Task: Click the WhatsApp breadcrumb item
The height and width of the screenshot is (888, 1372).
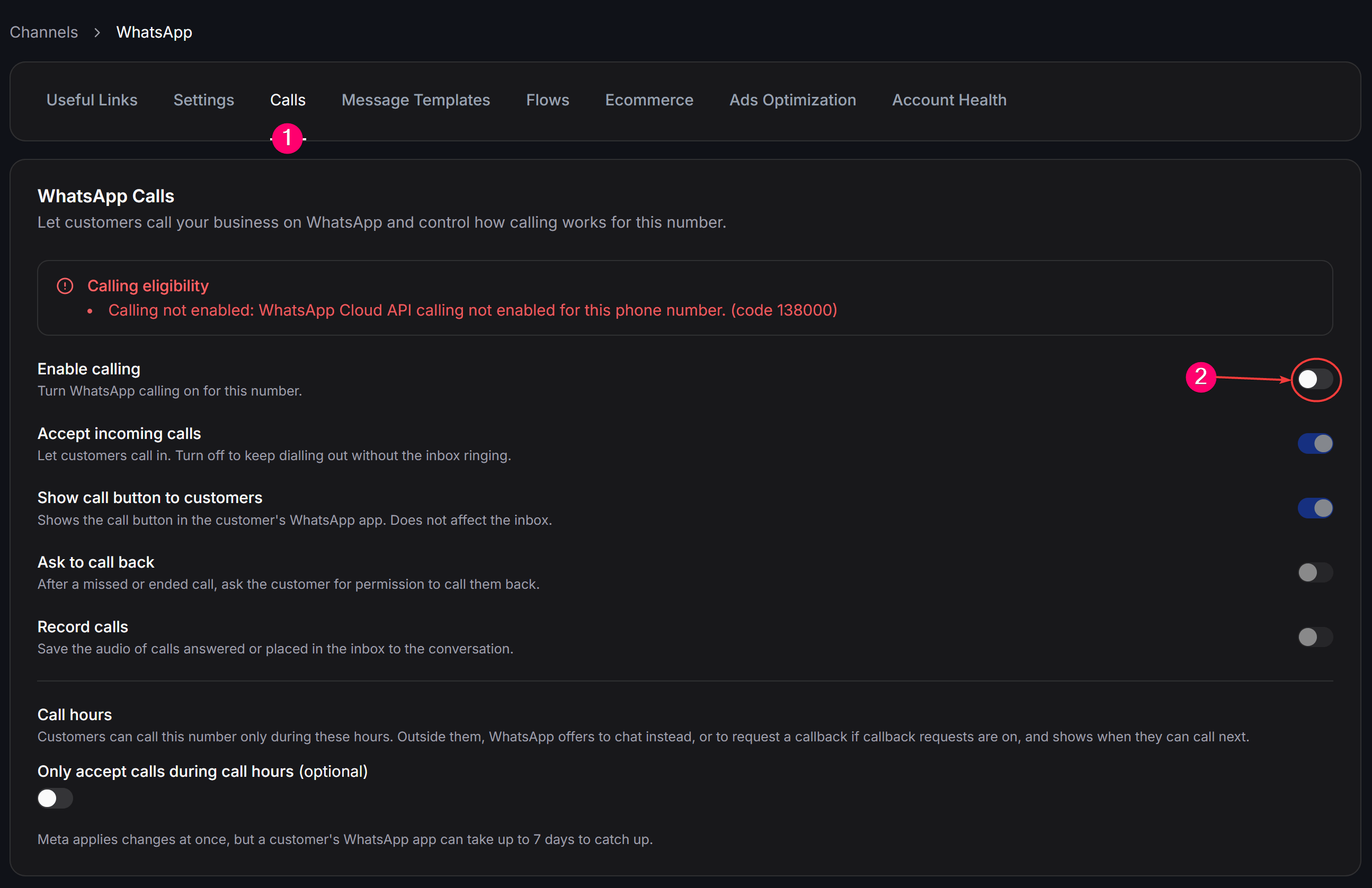Action: coord(155,32)
